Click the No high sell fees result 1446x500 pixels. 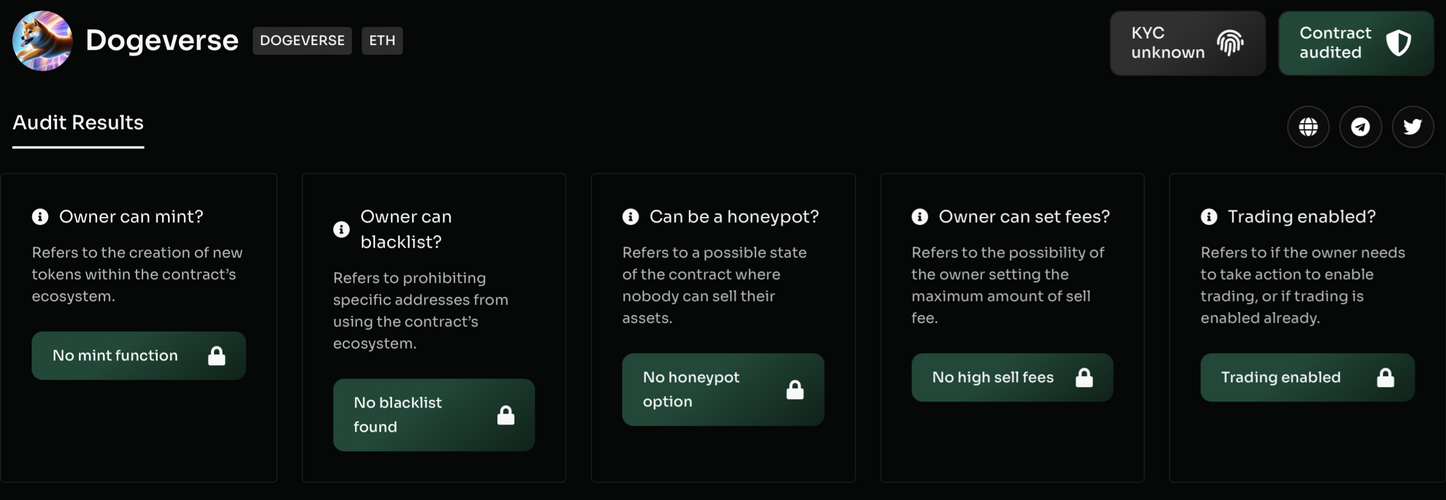click(1011, 378)
